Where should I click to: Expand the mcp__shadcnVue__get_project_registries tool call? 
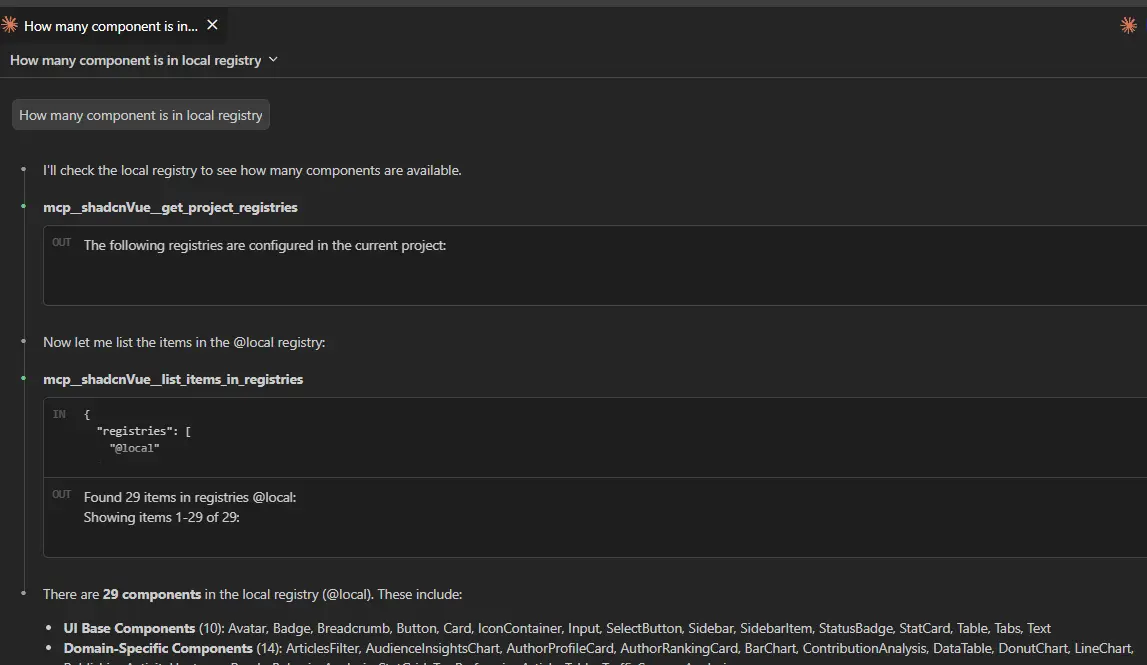(170, 207)
